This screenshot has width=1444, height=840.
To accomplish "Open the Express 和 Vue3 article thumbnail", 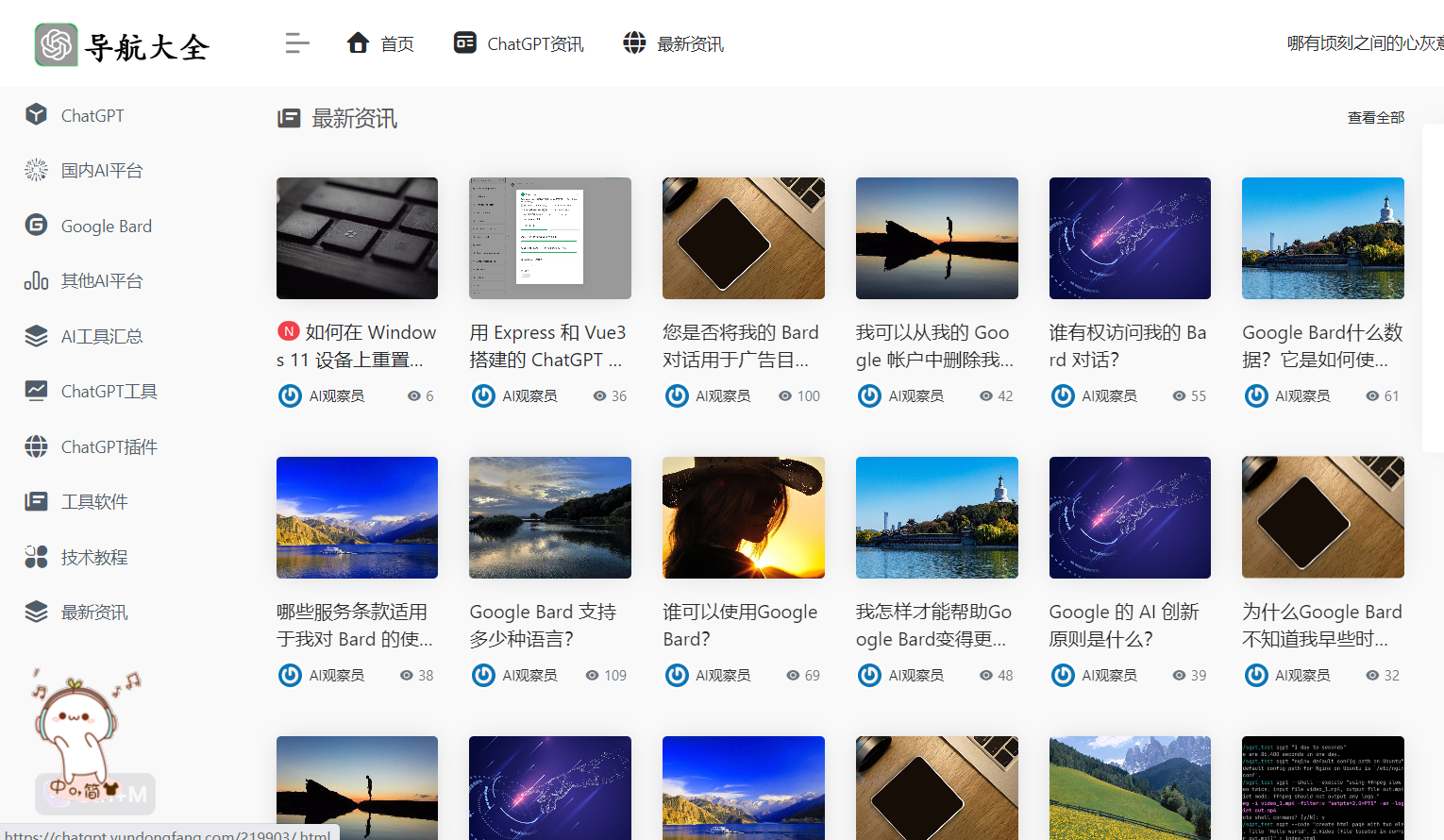I will 550,238.
